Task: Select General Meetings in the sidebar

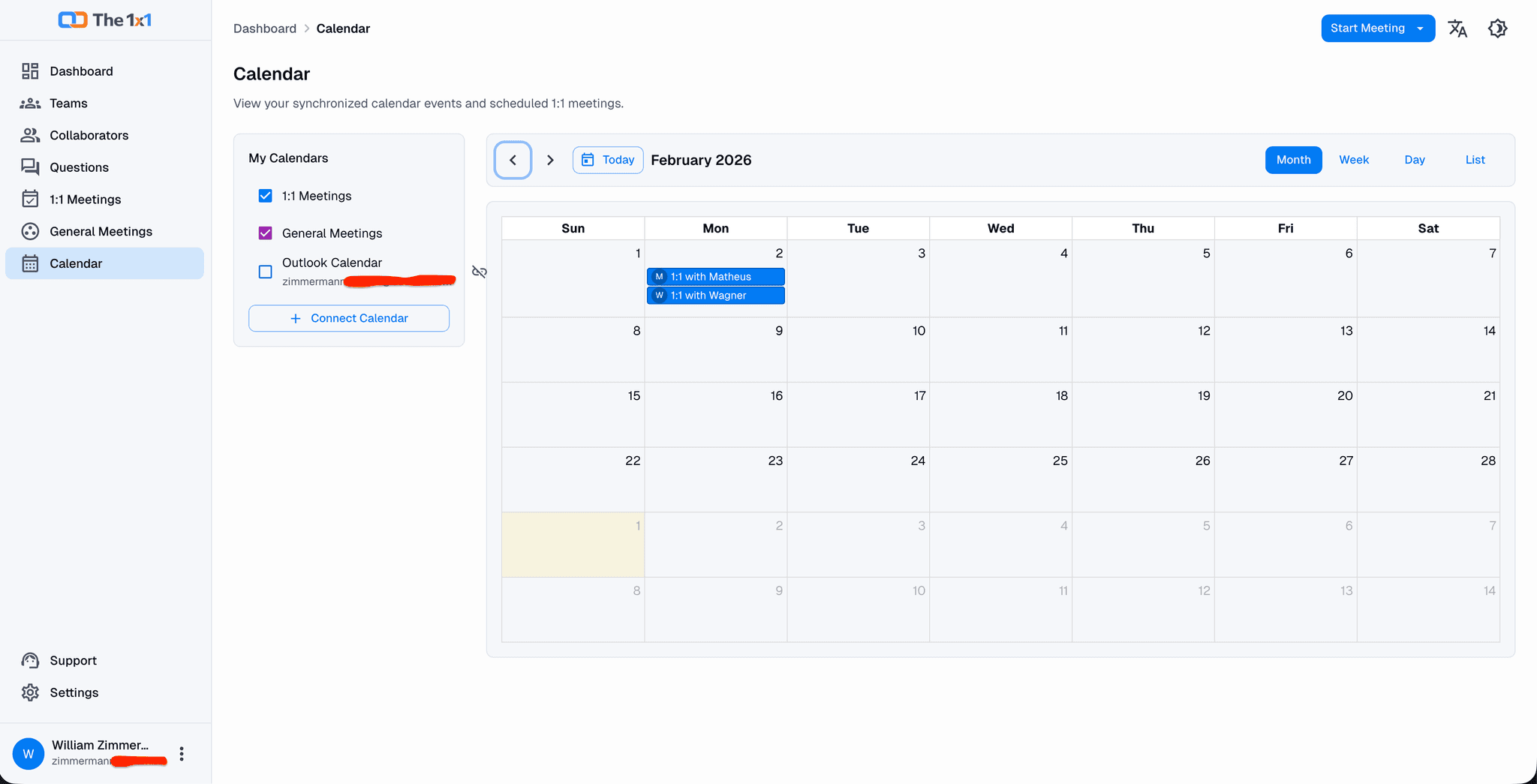Action: (101, 231)
